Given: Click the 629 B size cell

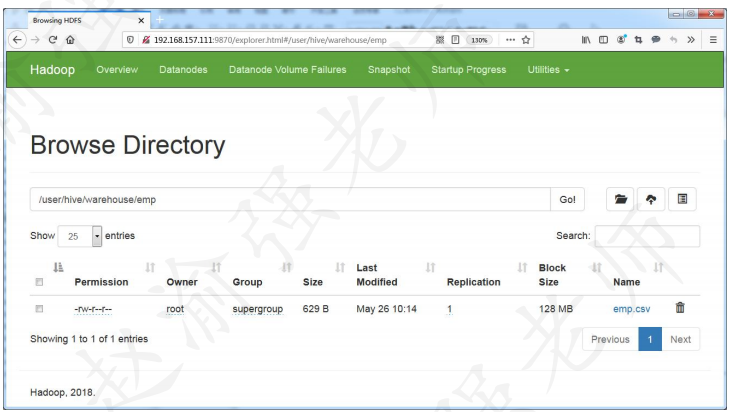Looking at the screenshot, I should point(316,309).
